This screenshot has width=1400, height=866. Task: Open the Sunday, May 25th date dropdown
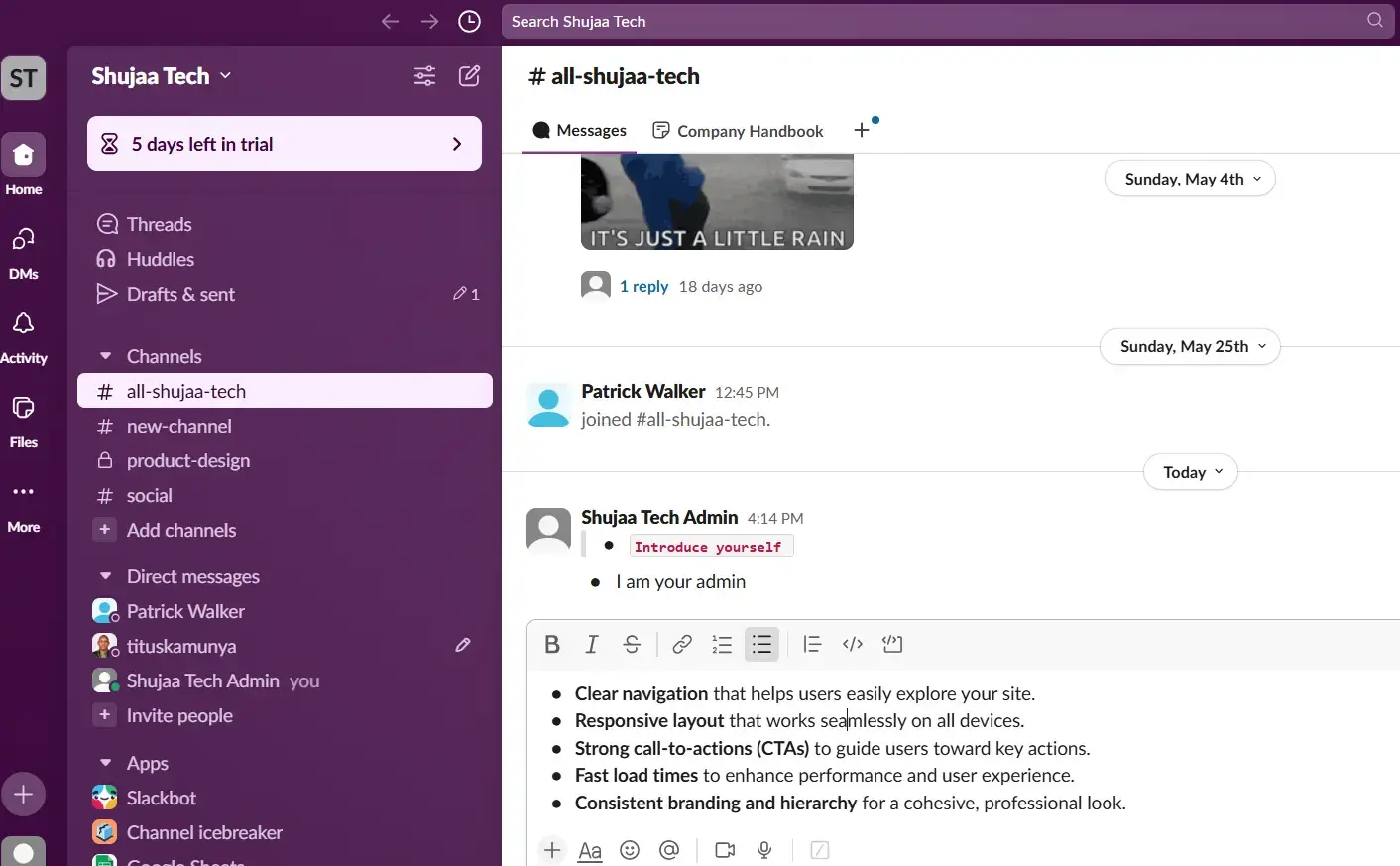(x=1190, y=347)
